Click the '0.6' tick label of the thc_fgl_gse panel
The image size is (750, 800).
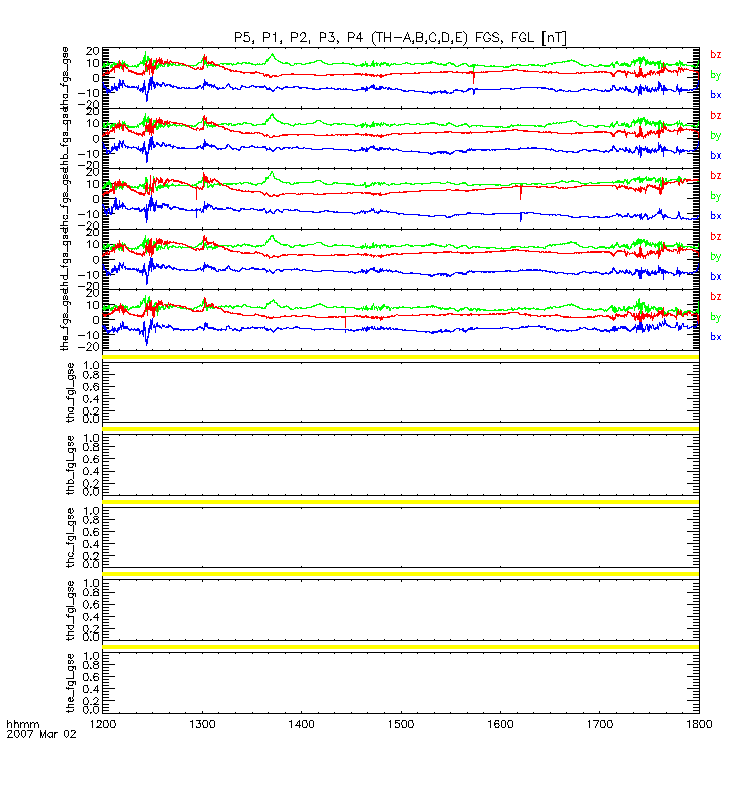(x=91, y=532)
